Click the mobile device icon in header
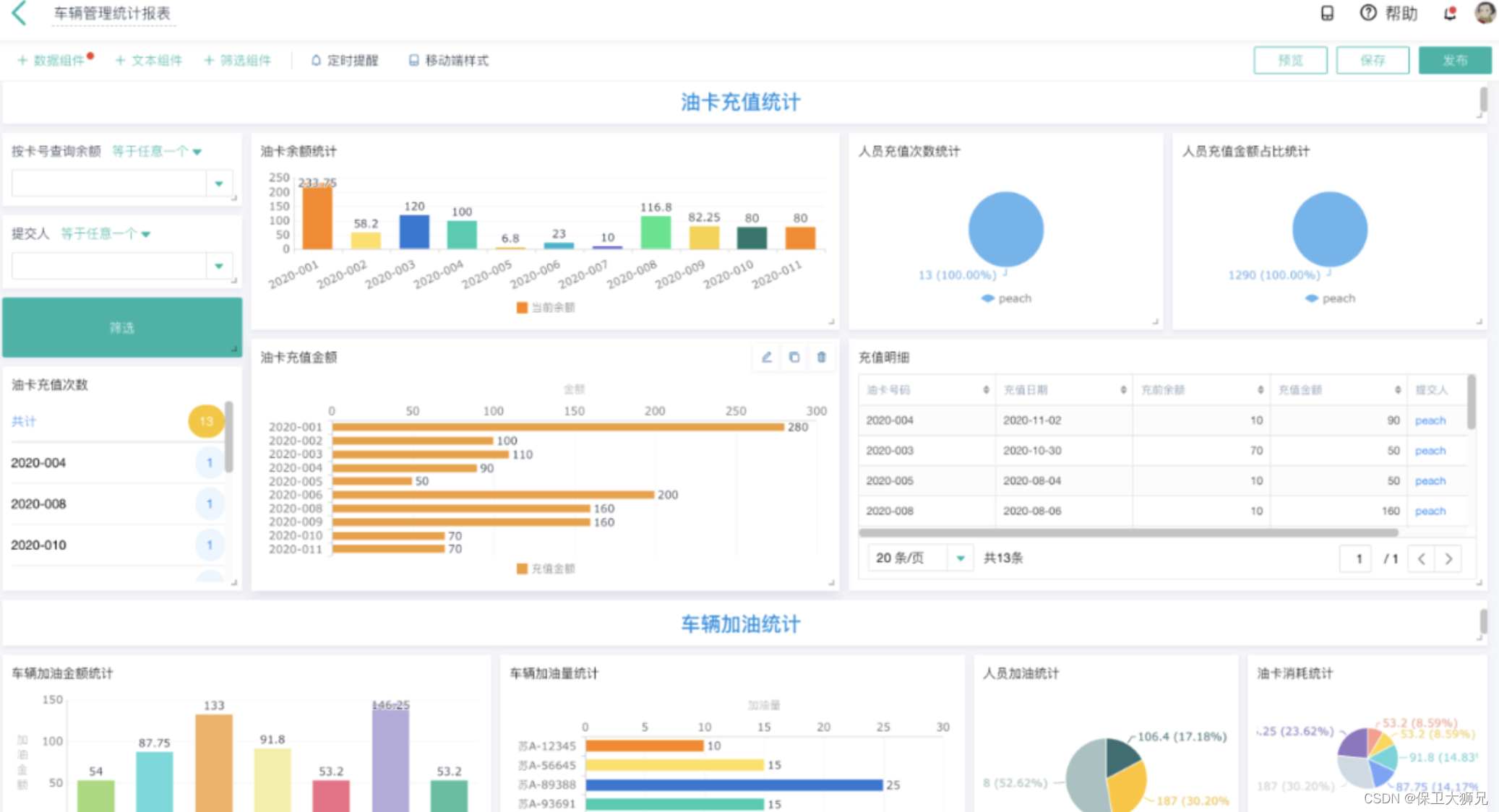 click(1327, 13)
